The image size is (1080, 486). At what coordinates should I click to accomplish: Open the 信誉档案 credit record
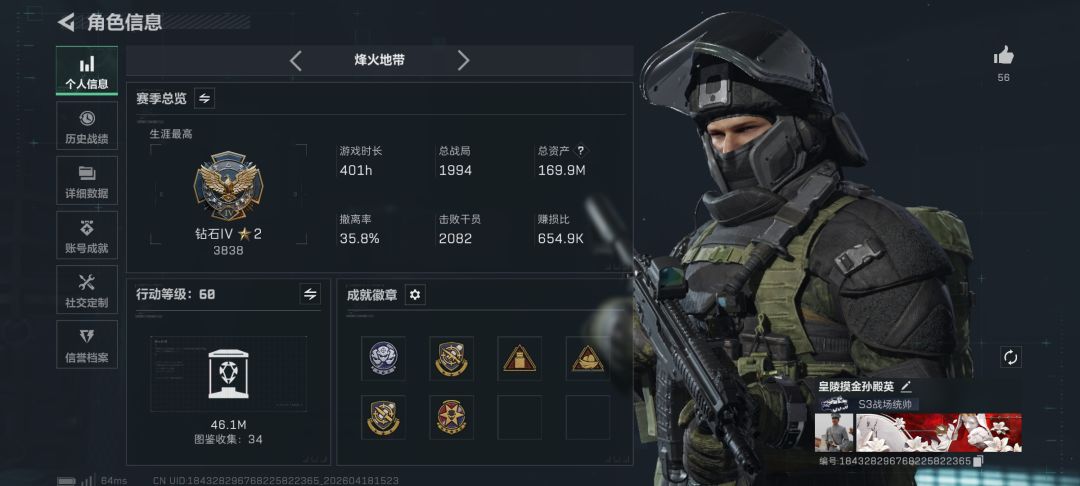point(87,344)
